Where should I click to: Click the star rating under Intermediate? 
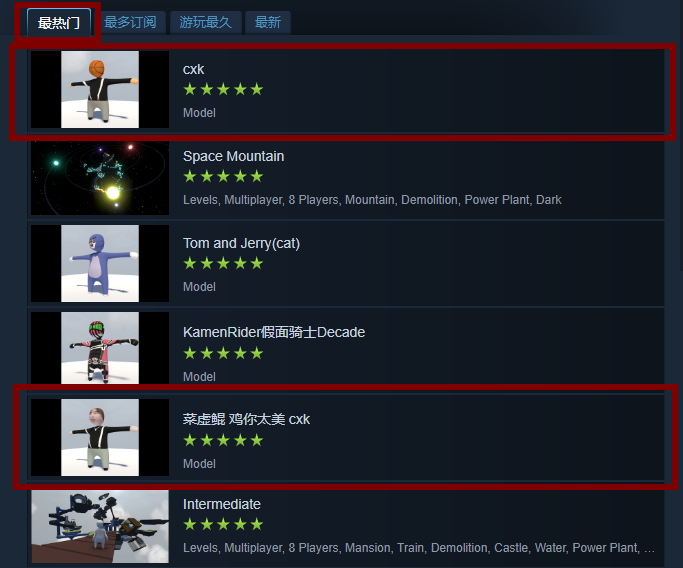(x=223, y=524)
